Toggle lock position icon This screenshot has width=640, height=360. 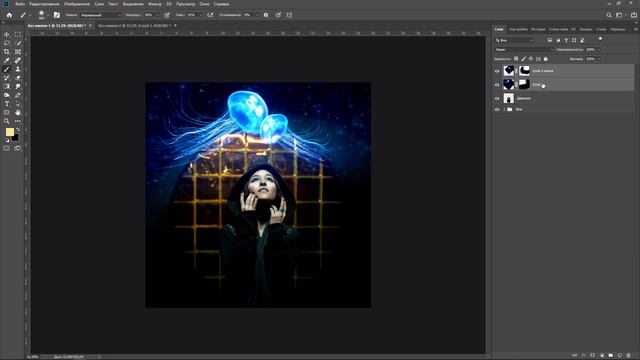pos(531,59)
